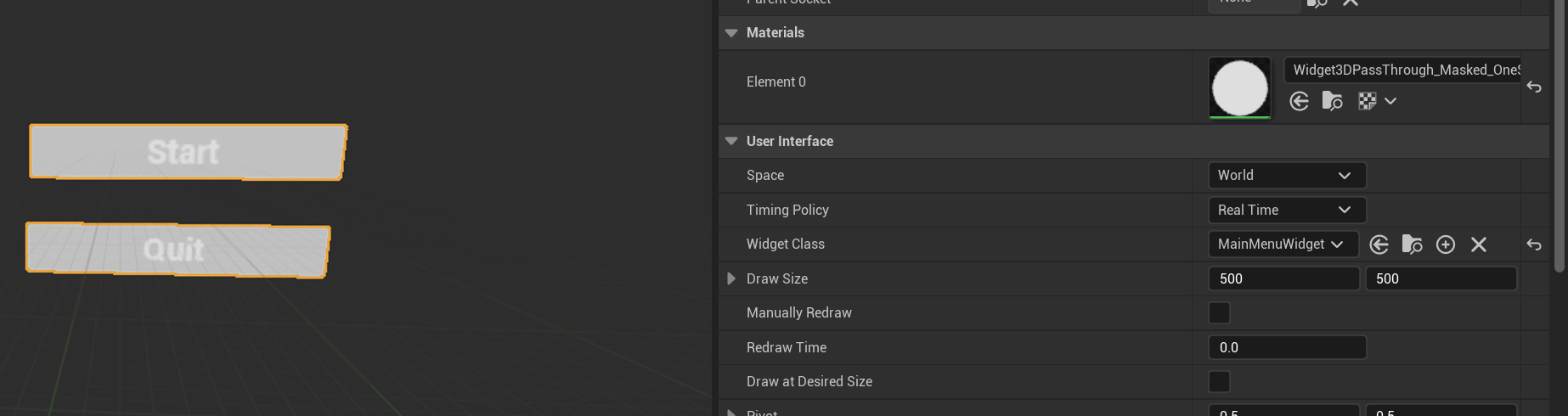Viewport: 1568px width, 416px height.
Task: Open the Timing Policy Real Time dropdown
Action: [1286, 210]
